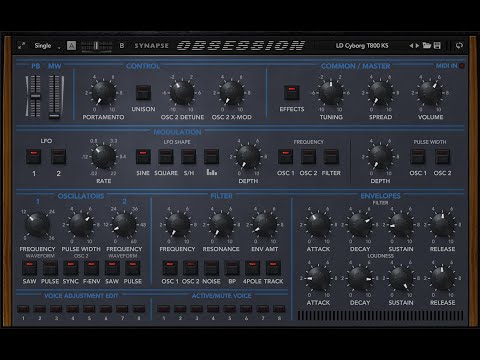Go to the previous preset arrow

(411, 46)
